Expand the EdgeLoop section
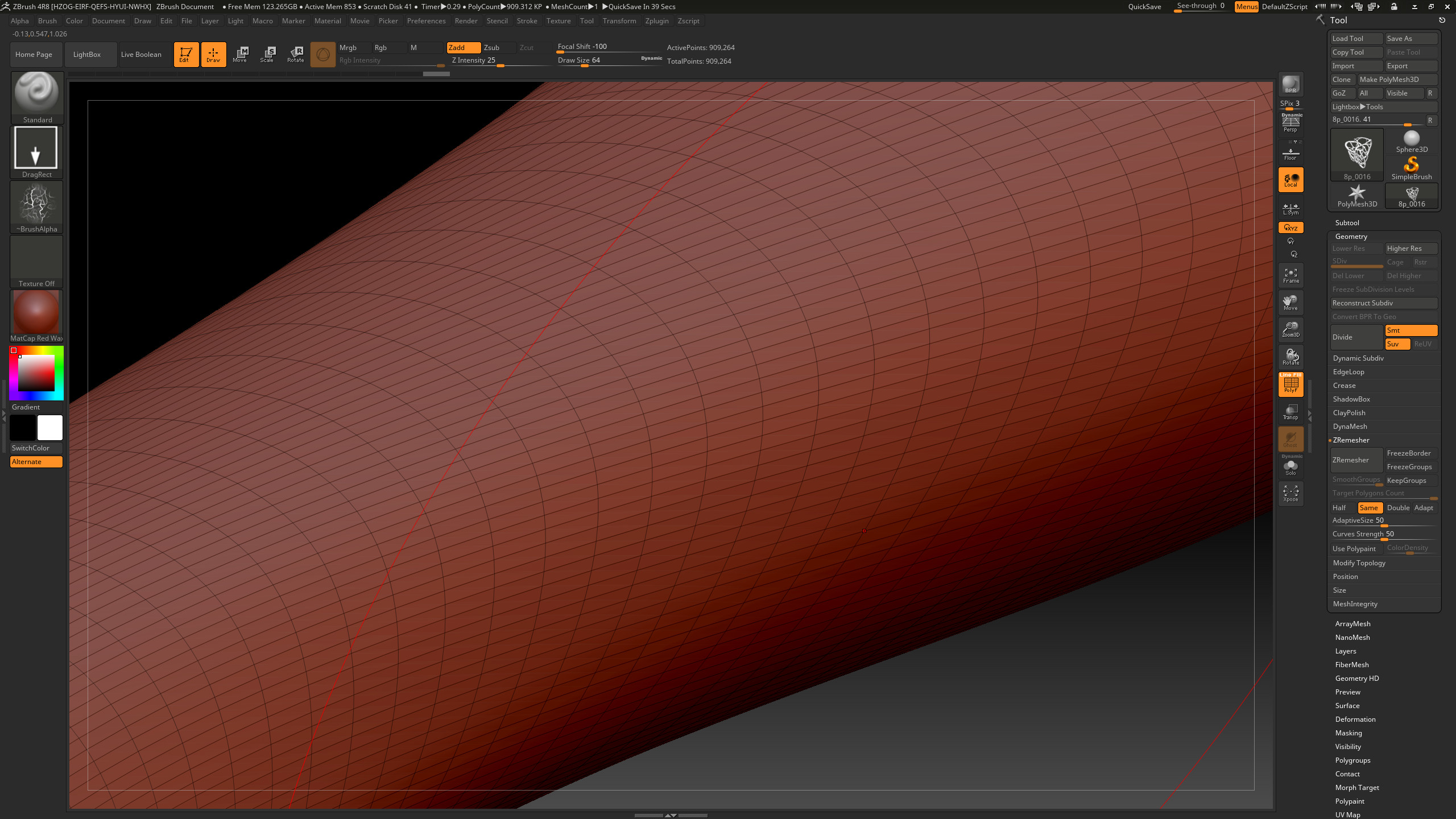Viewport: 1456px width, 819px height. point(1349,372)
